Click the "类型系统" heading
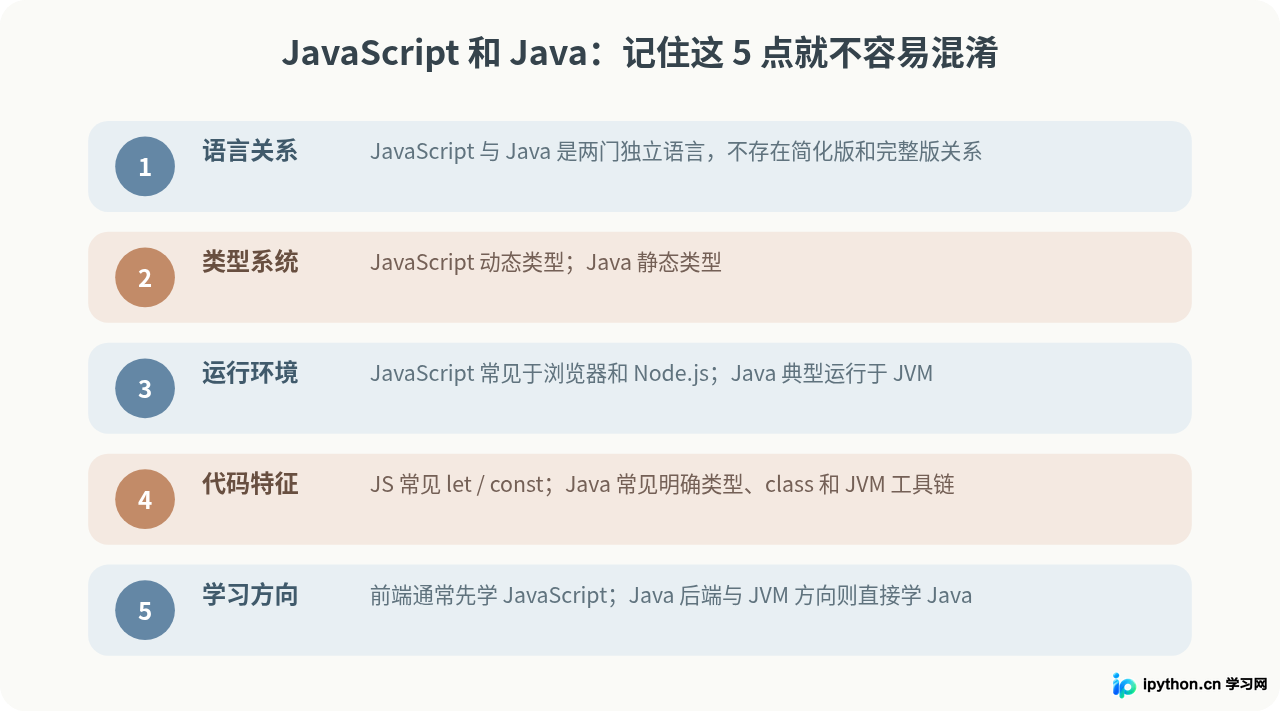The height and width of the screenshot is (712, 1280). pyautogui.click(x=250, y=262)
